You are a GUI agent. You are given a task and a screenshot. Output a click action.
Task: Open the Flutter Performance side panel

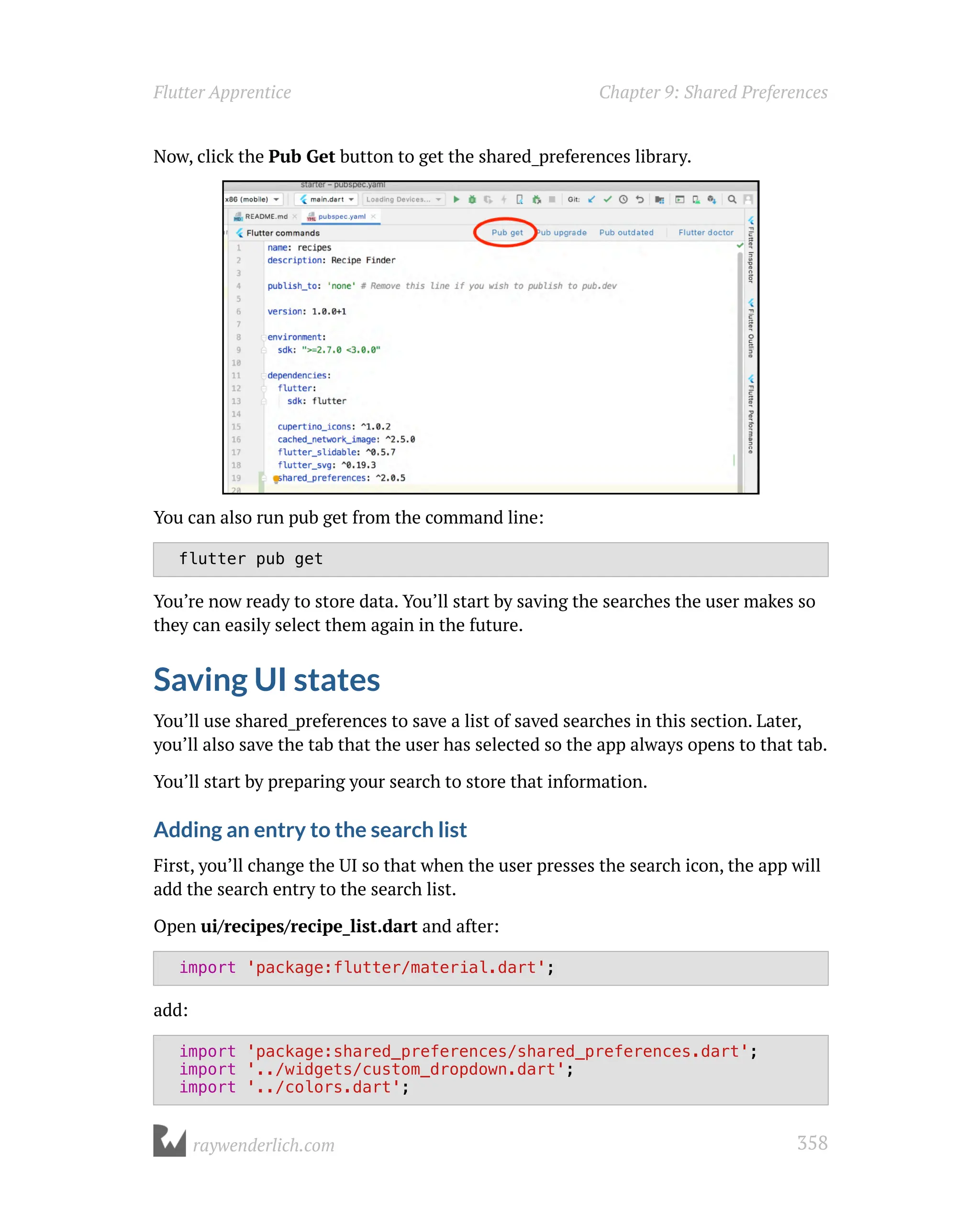point(751,414)
